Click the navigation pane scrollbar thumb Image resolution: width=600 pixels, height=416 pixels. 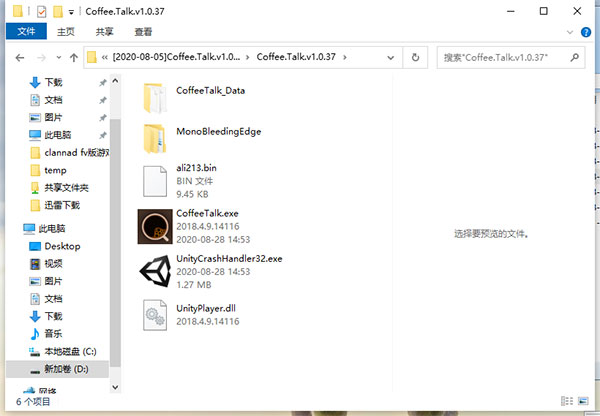click(115, 243)
